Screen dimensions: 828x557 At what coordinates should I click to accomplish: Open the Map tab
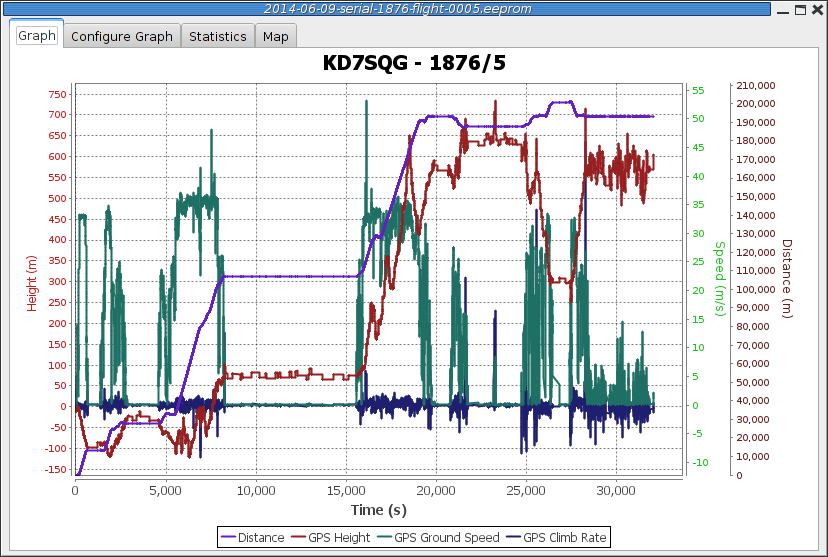tap(276, 36)
